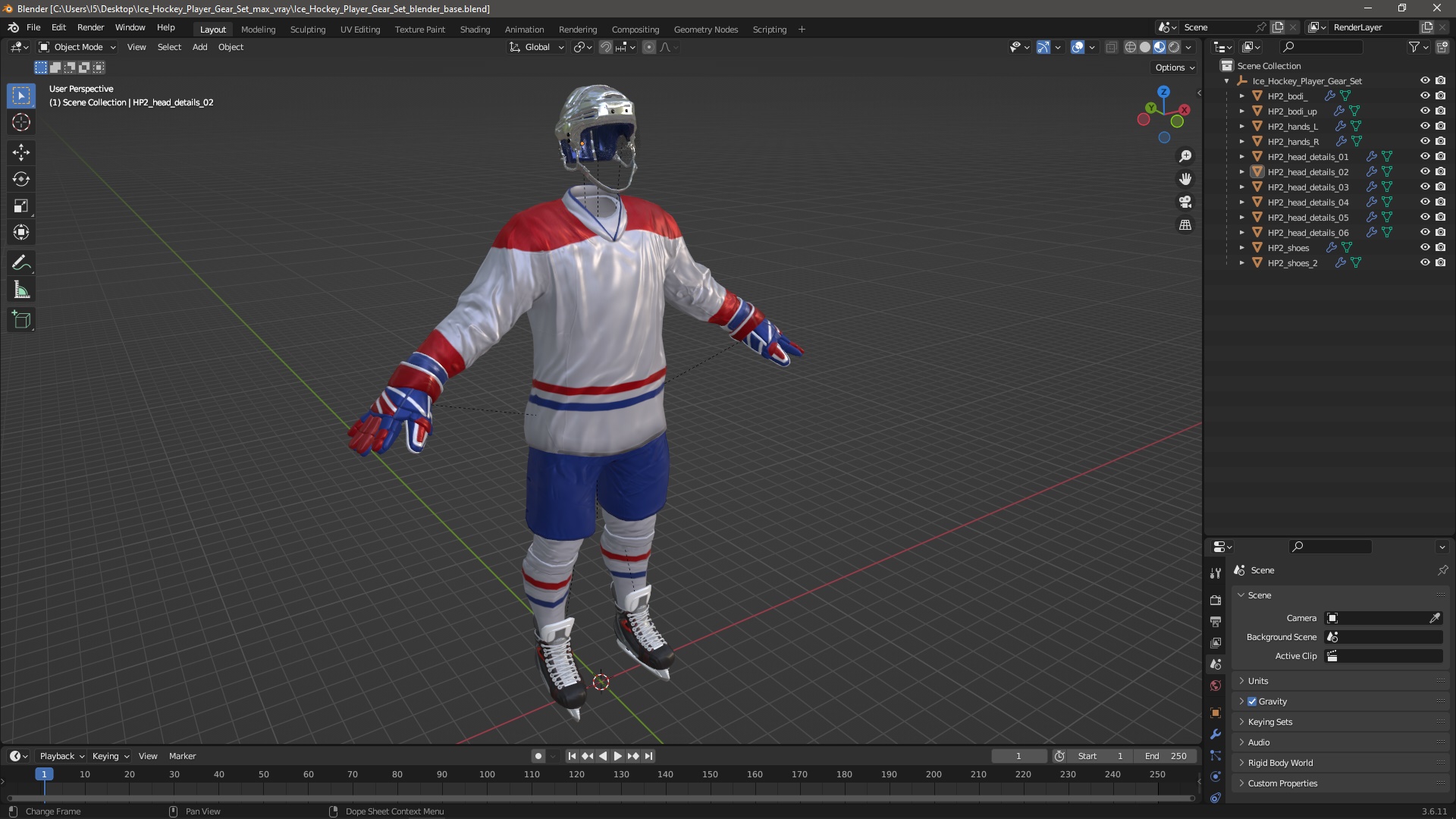Click the outliner search field

point(1319,47)
